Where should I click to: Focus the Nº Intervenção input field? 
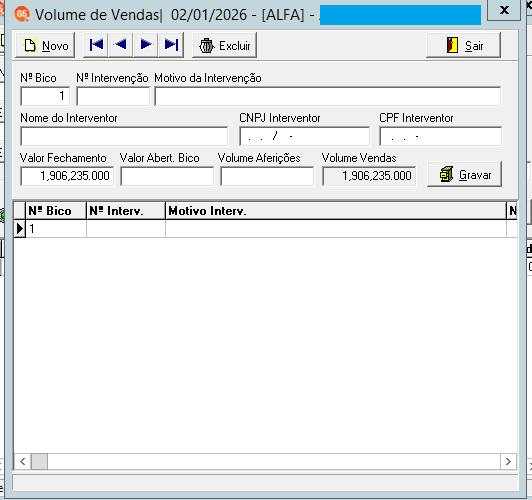113,96
